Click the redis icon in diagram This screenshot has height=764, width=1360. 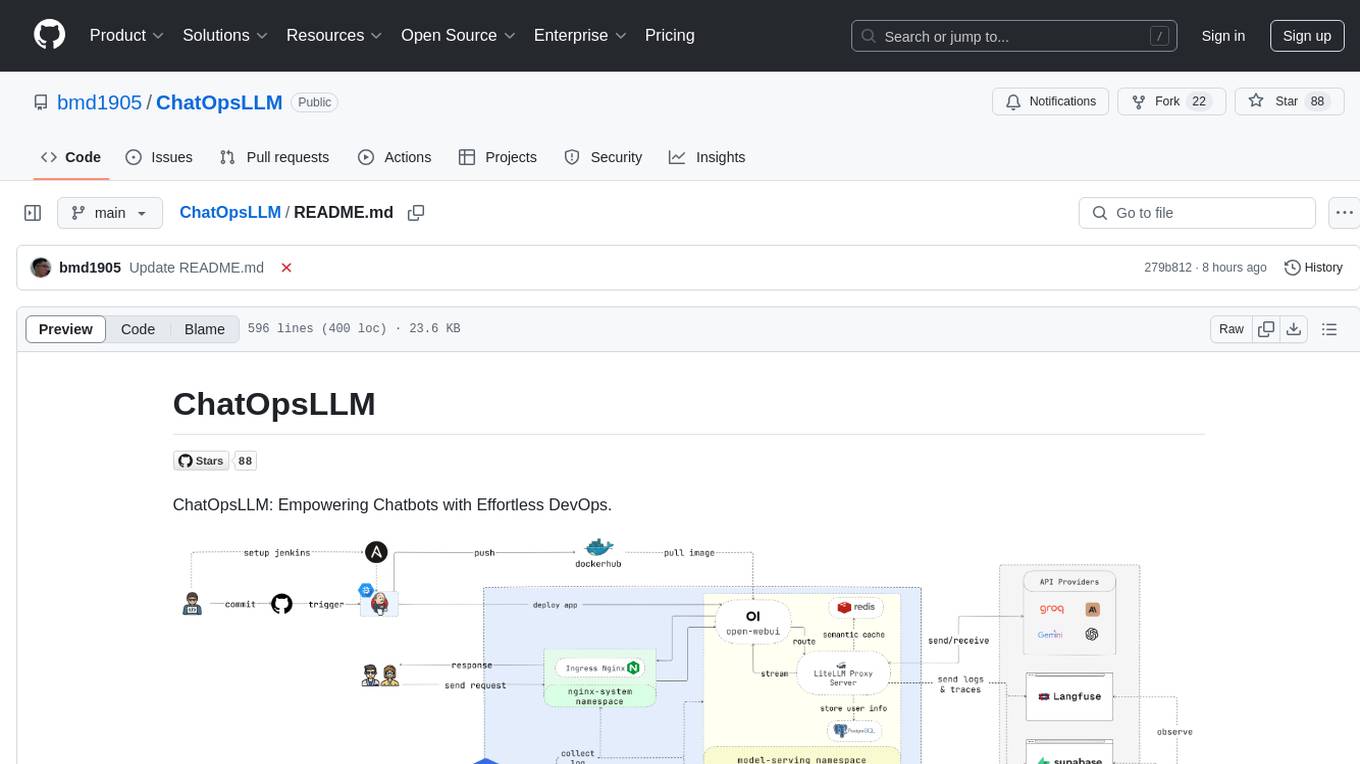coord(857,607)
